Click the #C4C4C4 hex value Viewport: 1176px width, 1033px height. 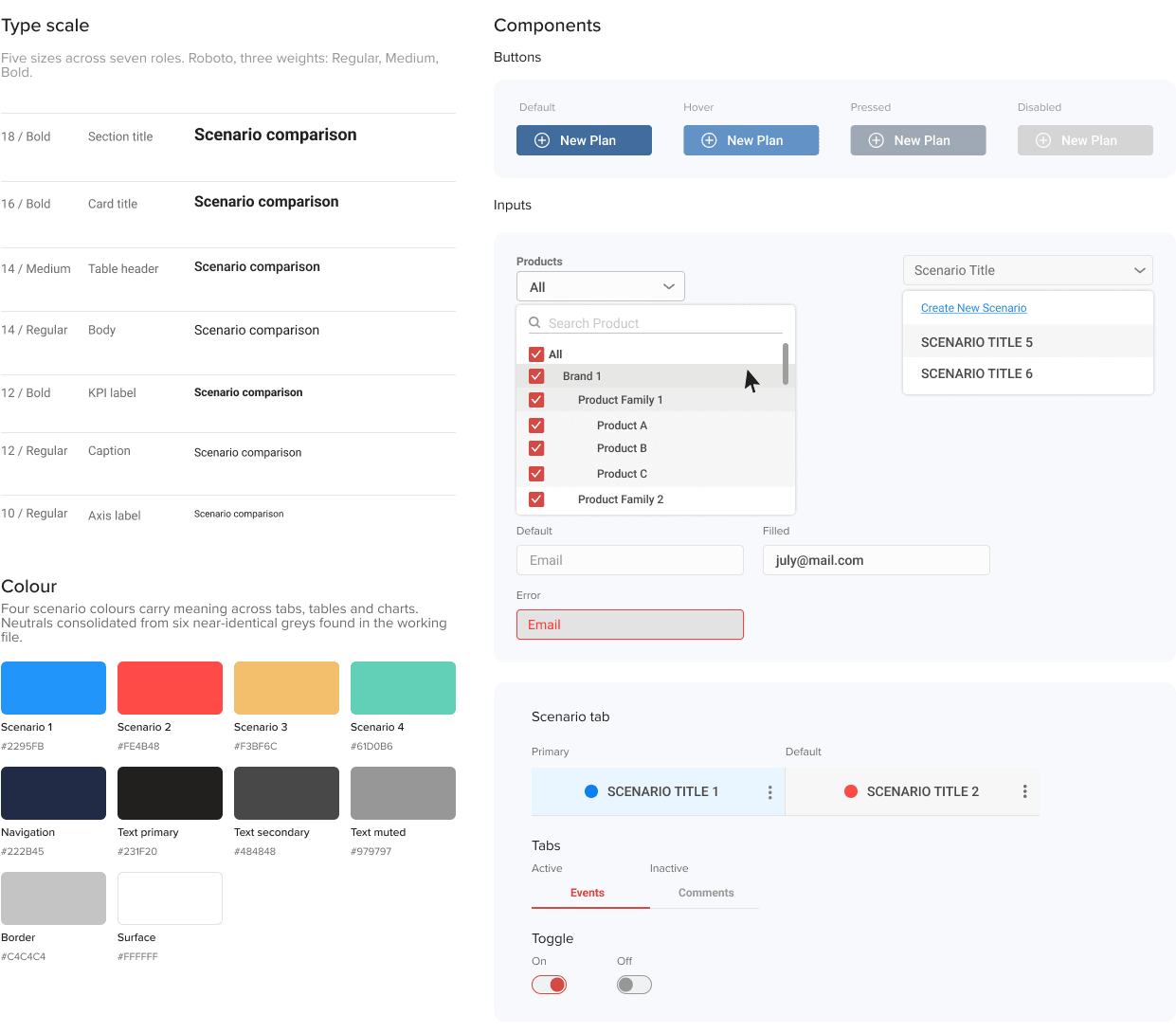click(x=24, y=956)
